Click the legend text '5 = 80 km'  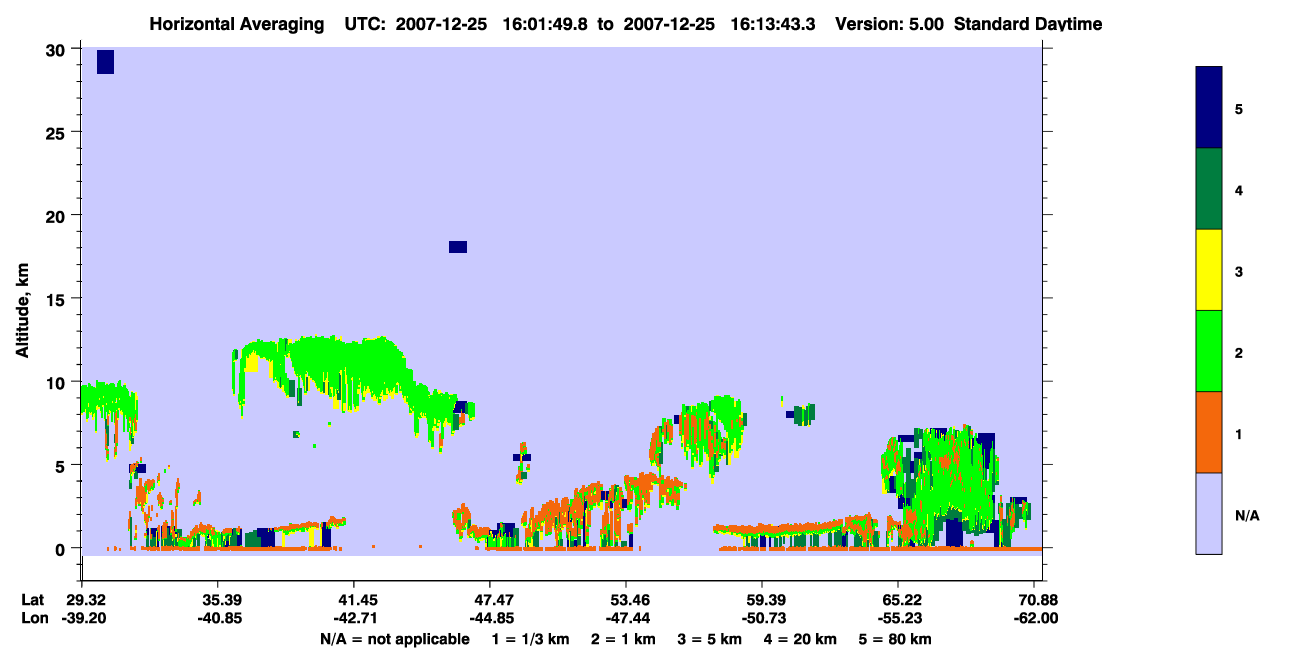click(895, 639)
